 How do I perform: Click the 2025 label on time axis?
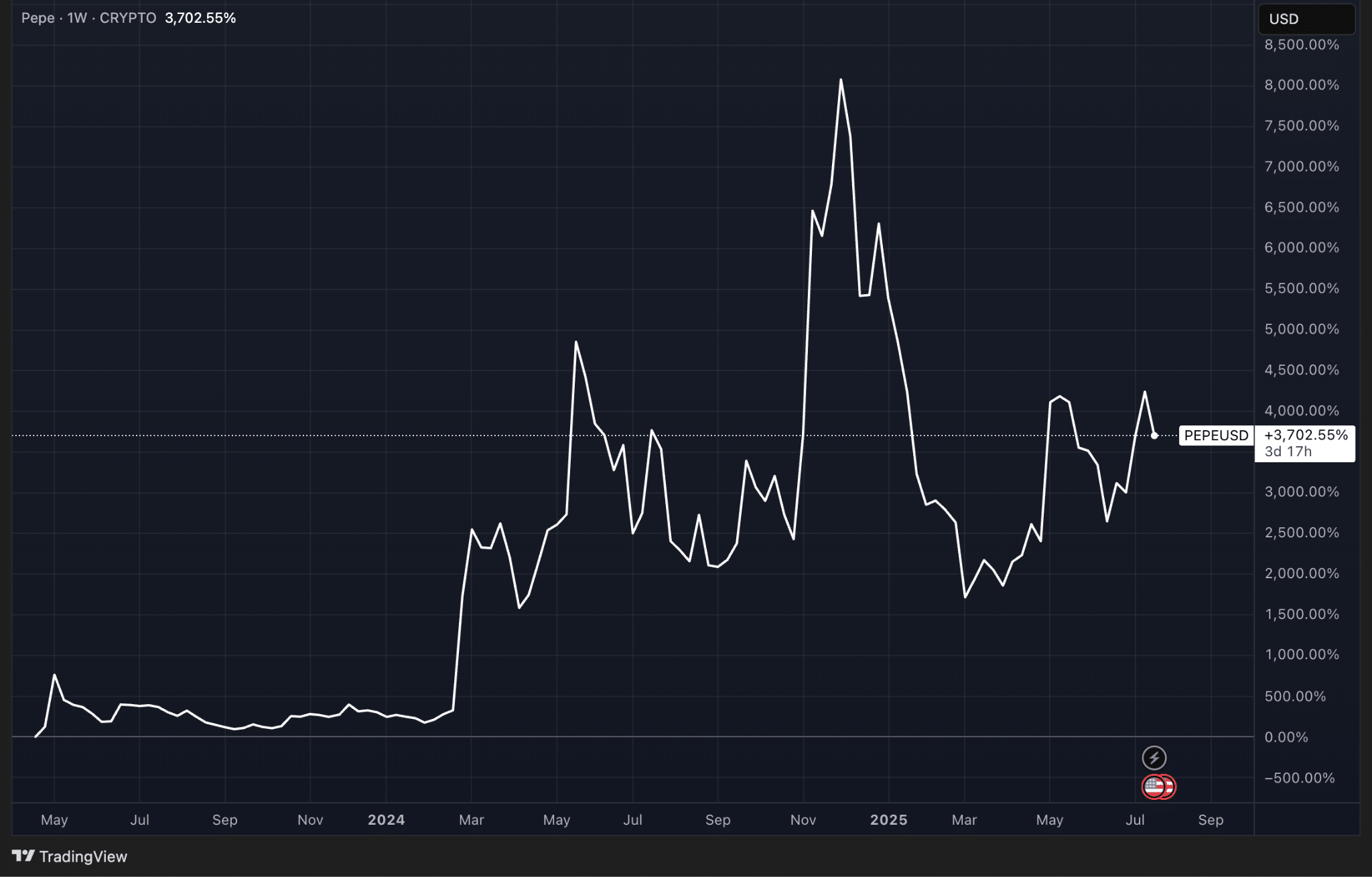pos(888,820)
